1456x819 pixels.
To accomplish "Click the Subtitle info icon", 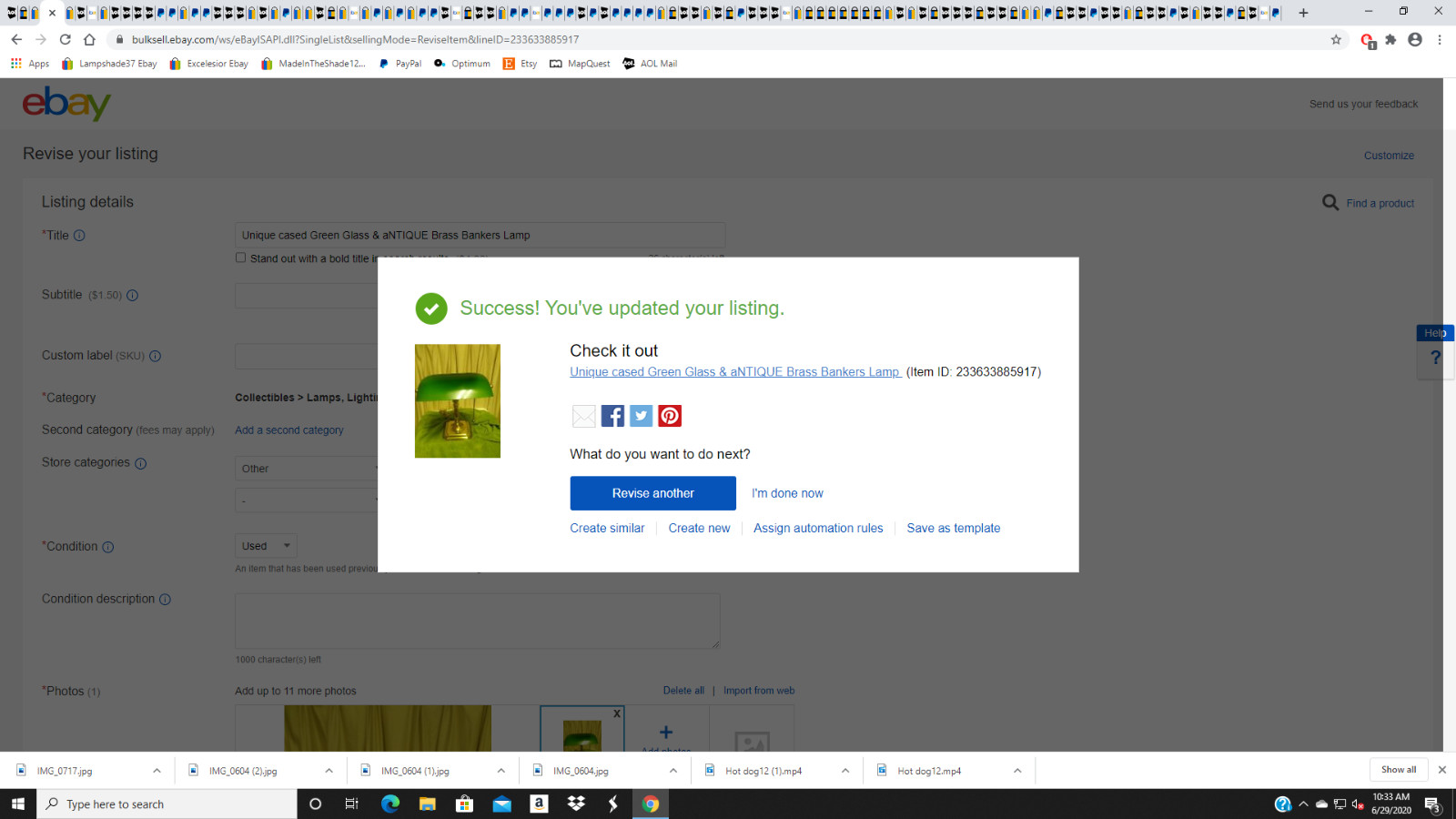I will 132,295.
